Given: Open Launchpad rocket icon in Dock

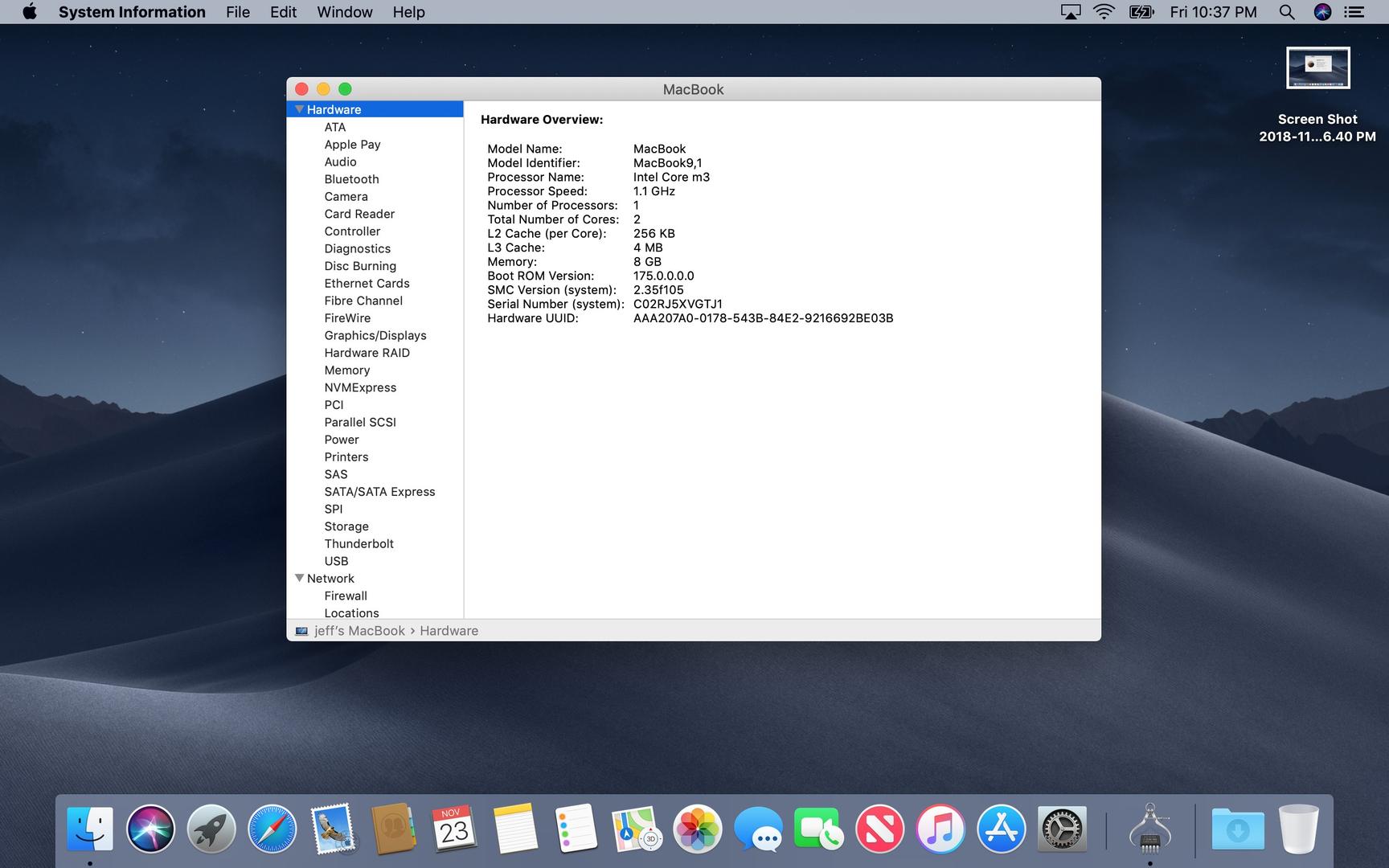Looking at the screenshot, I should (211, 829).
